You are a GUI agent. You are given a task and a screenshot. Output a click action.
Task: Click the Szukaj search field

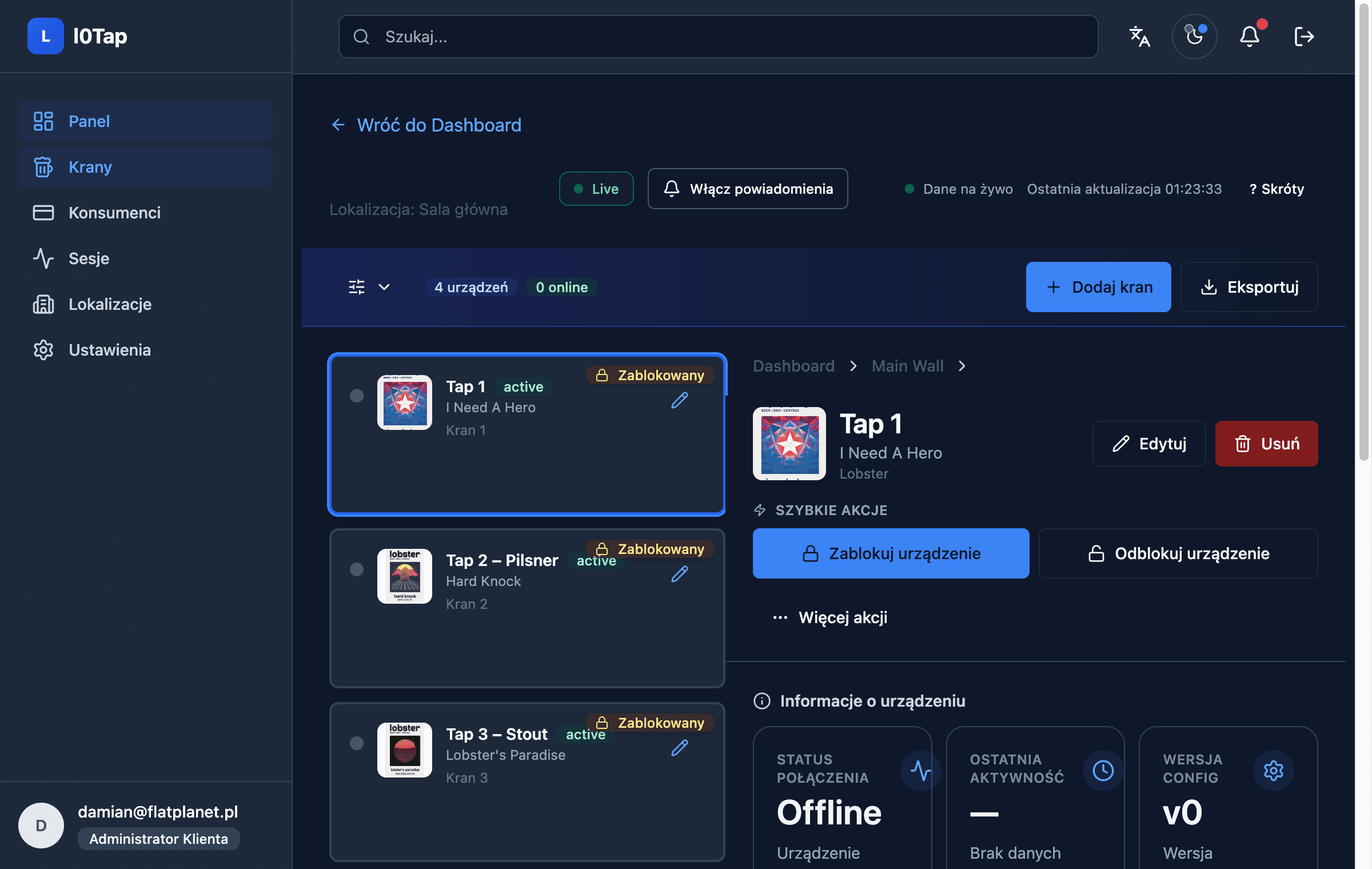[x=718, y=37]
